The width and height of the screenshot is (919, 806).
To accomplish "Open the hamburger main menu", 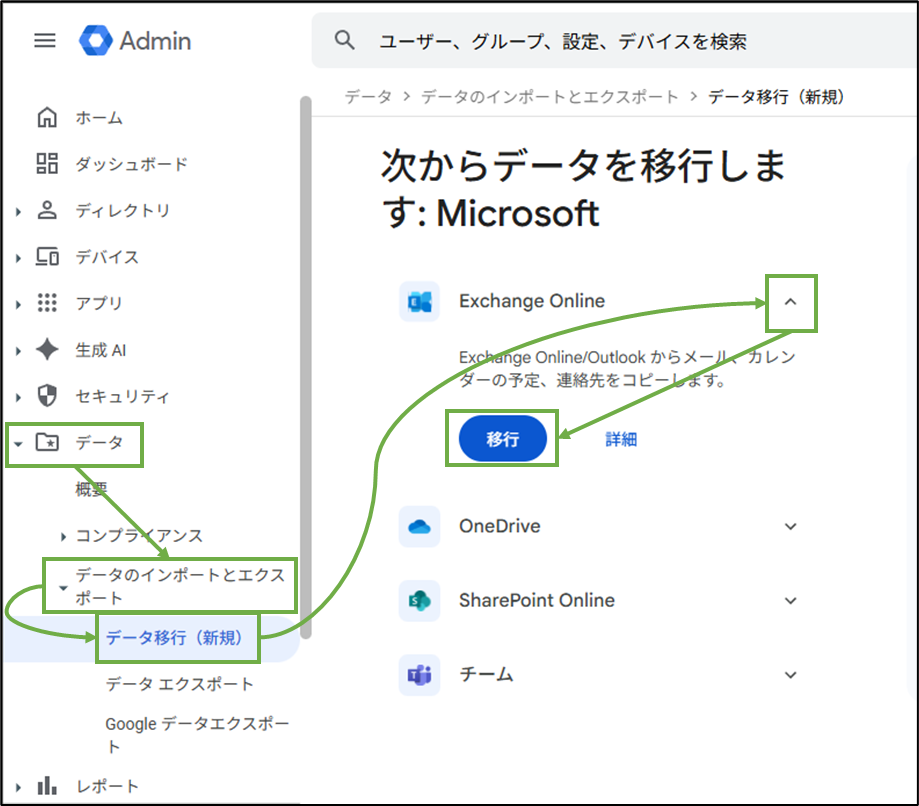I will (x=45, y=40).
